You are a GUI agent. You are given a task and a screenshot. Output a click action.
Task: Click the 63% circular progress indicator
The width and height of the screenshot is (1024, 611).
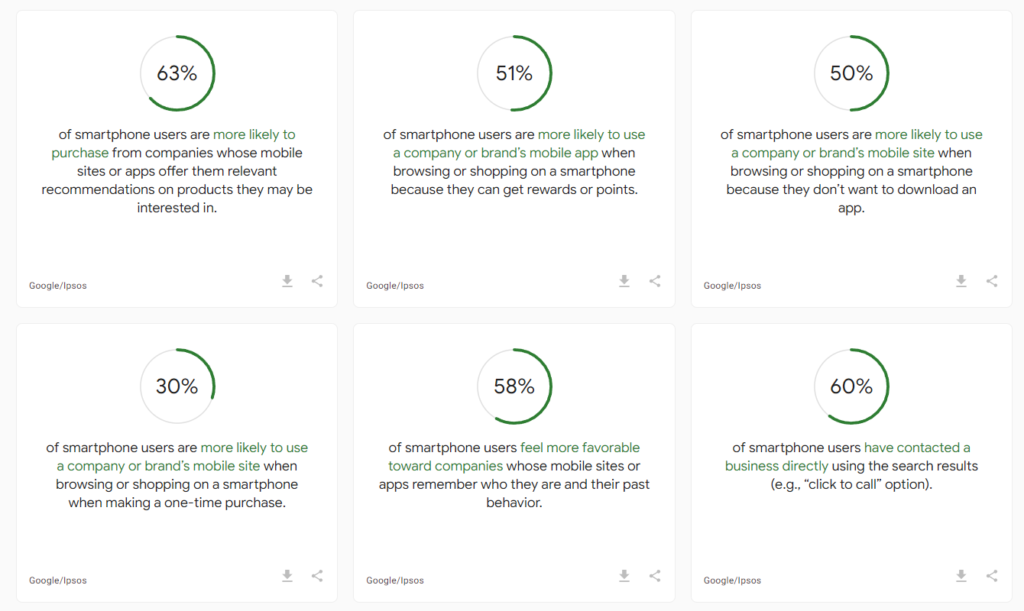177,73
